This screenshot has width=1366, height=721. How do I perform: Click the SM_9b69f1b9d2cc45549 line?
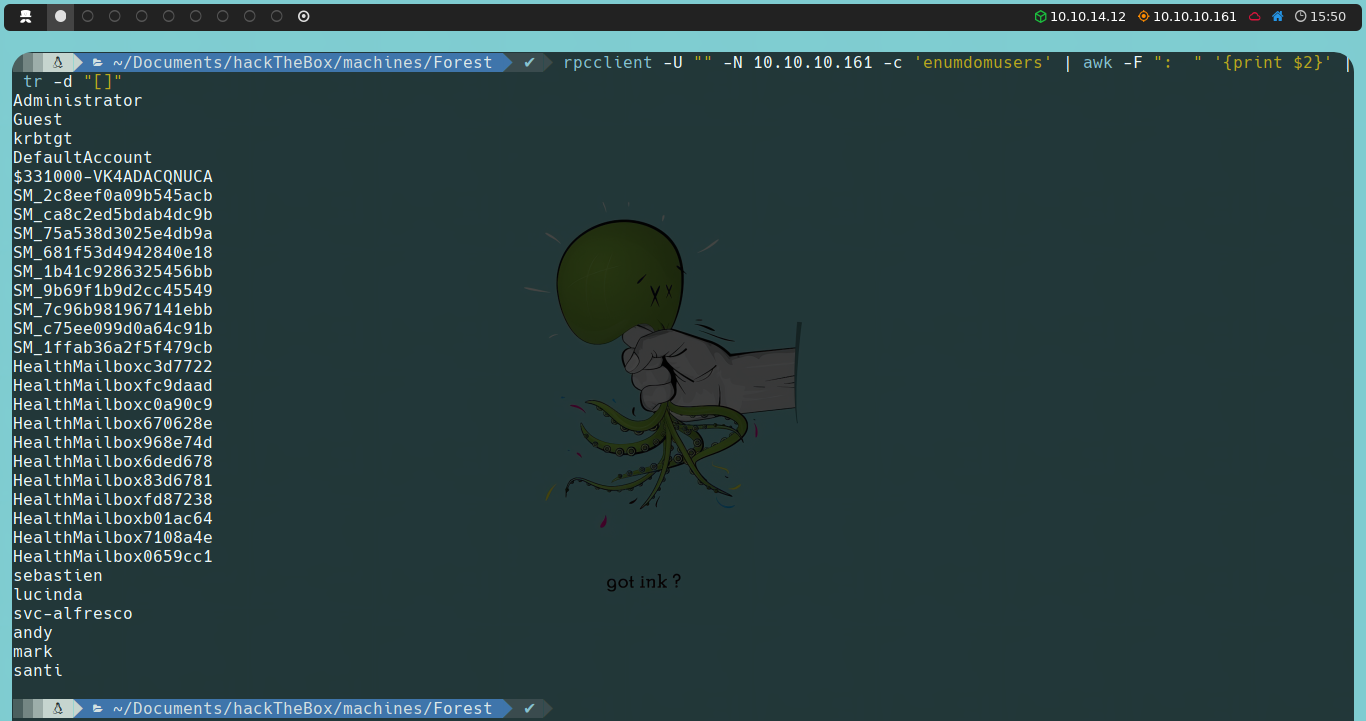tap(113, 290)
